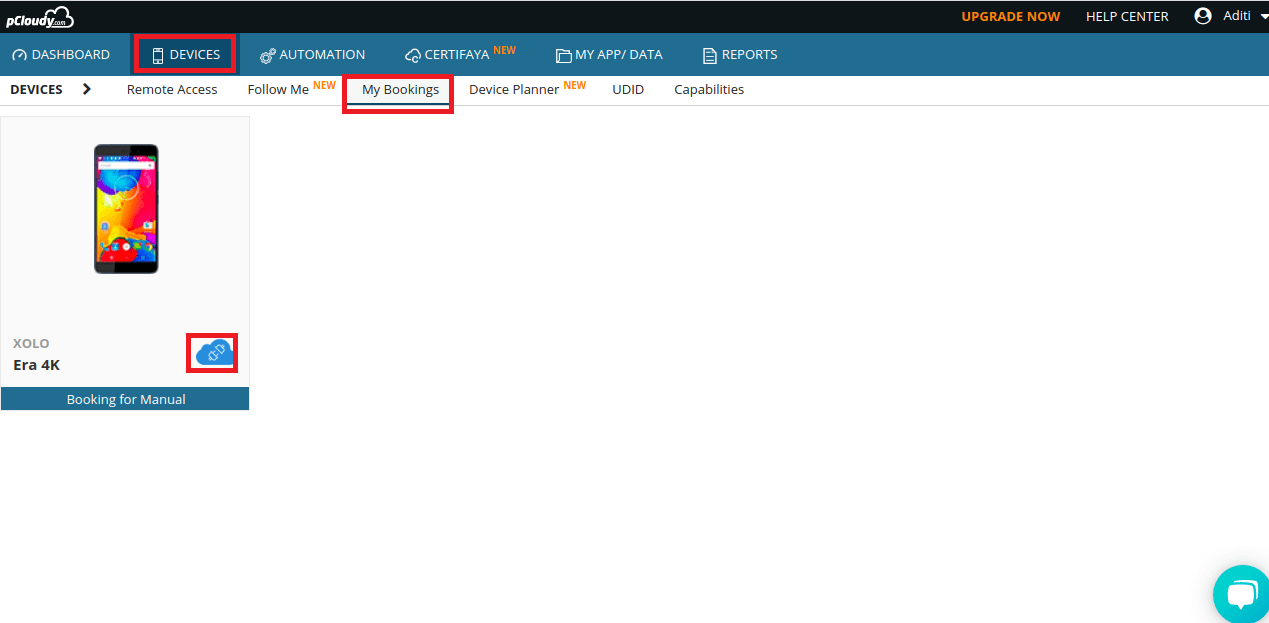
Task: Click the user avatar icon
Action: (1203, 16)
